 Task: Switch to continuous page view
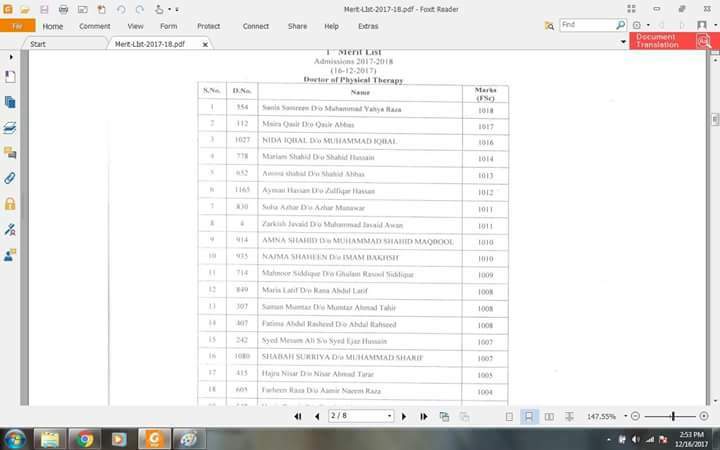click(x=529, y=416)
